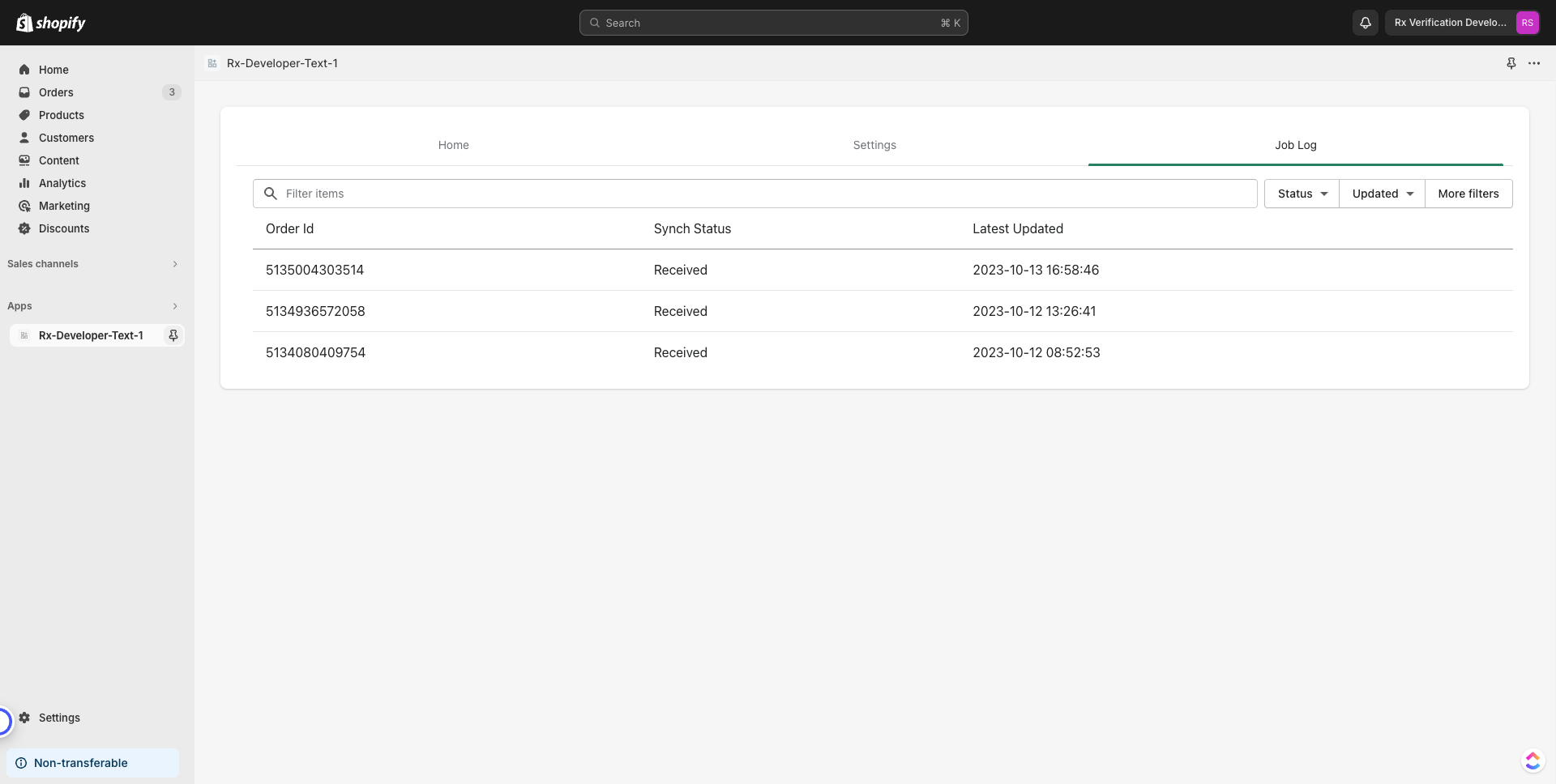
Task: Click the Settings gear icon in the sidebar
Action: click(x=24, y=718)
